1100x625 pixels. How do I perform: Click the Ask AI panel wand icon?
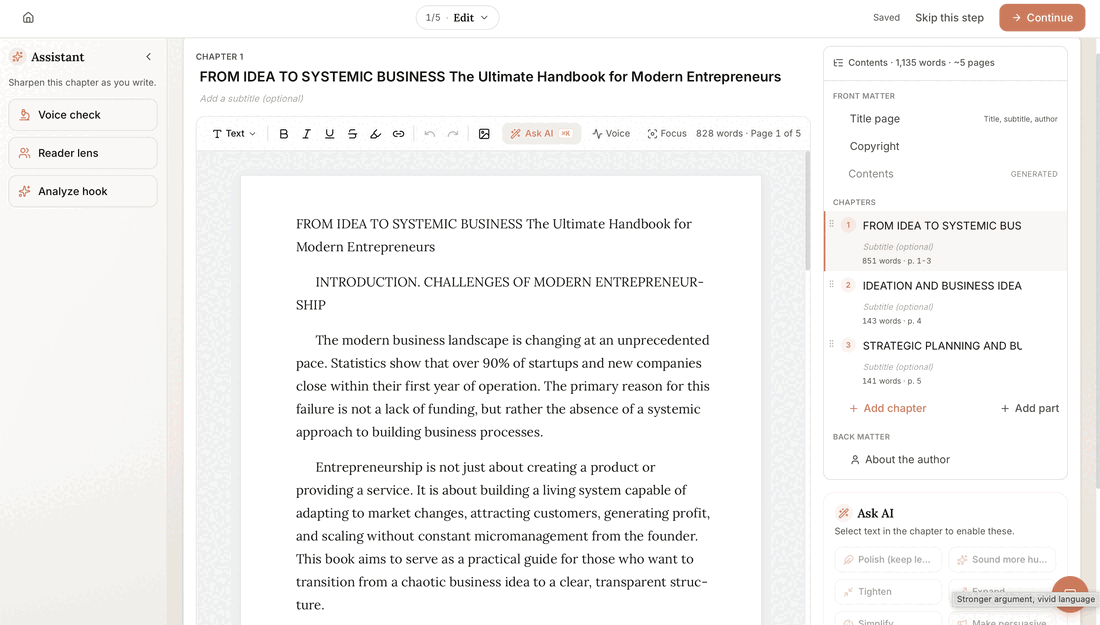tap(844, 513)
